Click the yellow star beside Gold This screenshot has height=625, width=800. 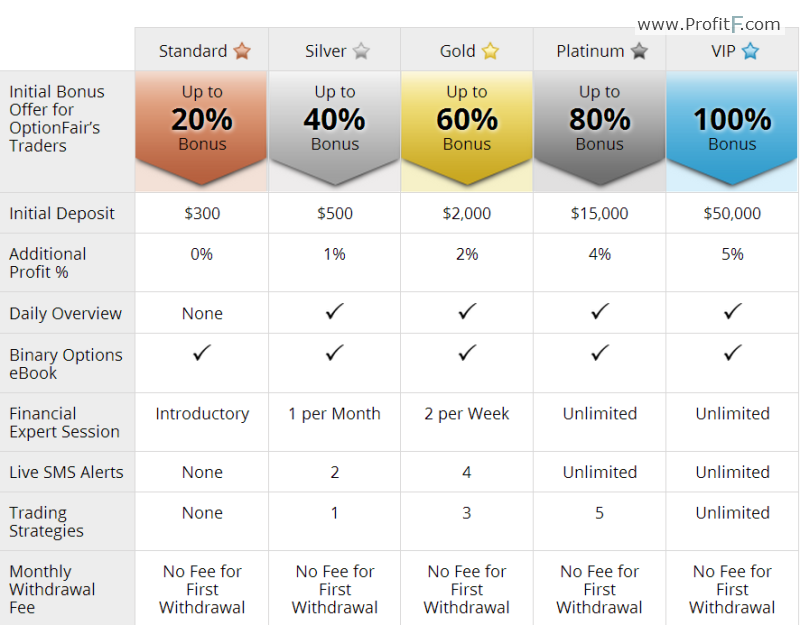coord(490,51)
